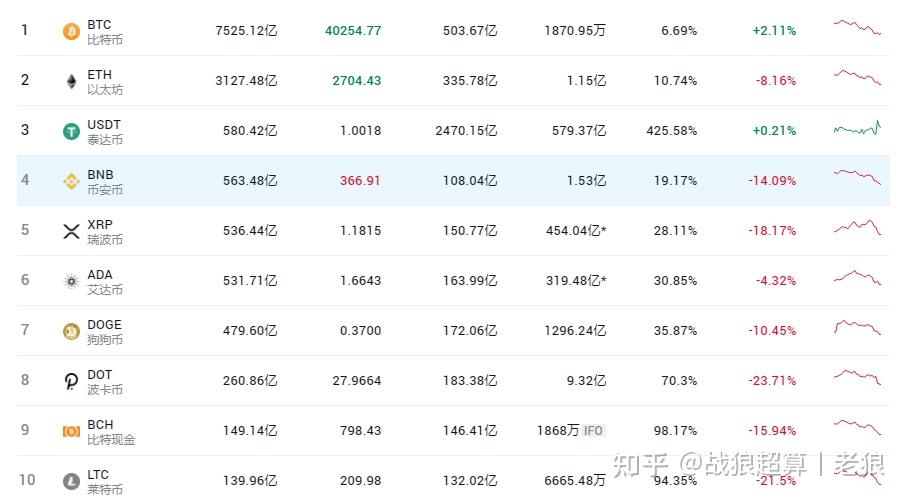
Task: Click the BTC price 40254.77
Action: (x=353, y=31)
